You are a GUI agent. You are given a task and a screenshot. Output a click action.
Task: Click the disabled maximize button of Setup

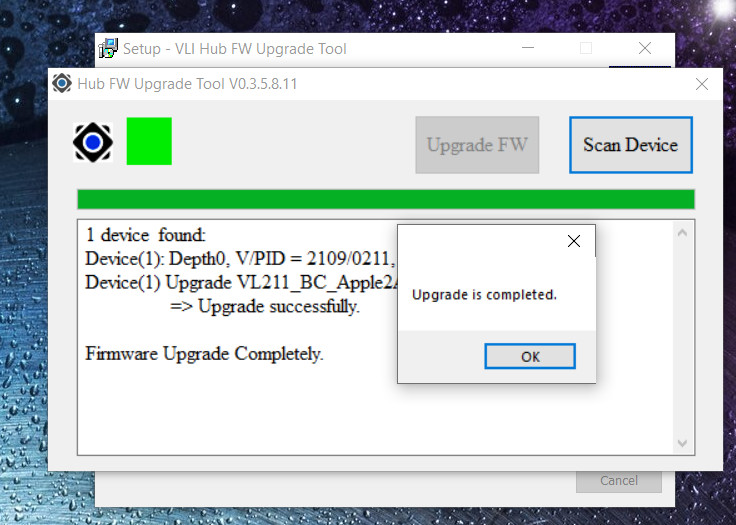pos(586,48)
